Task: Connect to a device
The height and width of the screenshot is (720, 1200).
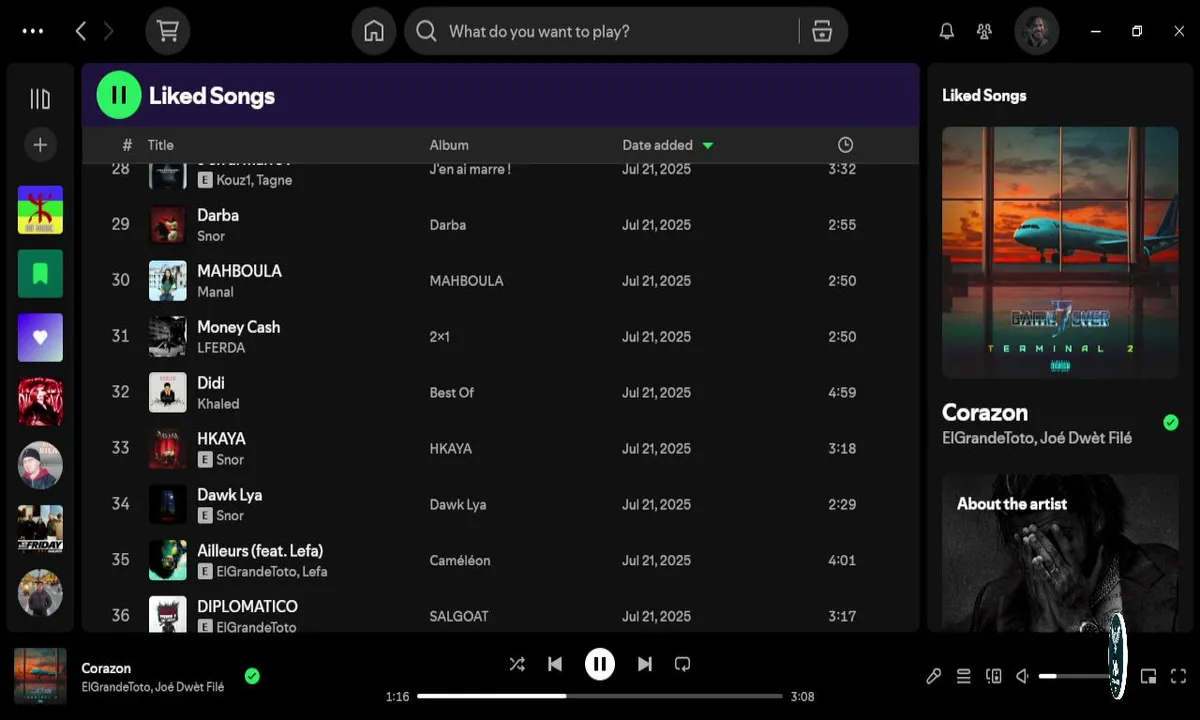Action: coord(993,676)
